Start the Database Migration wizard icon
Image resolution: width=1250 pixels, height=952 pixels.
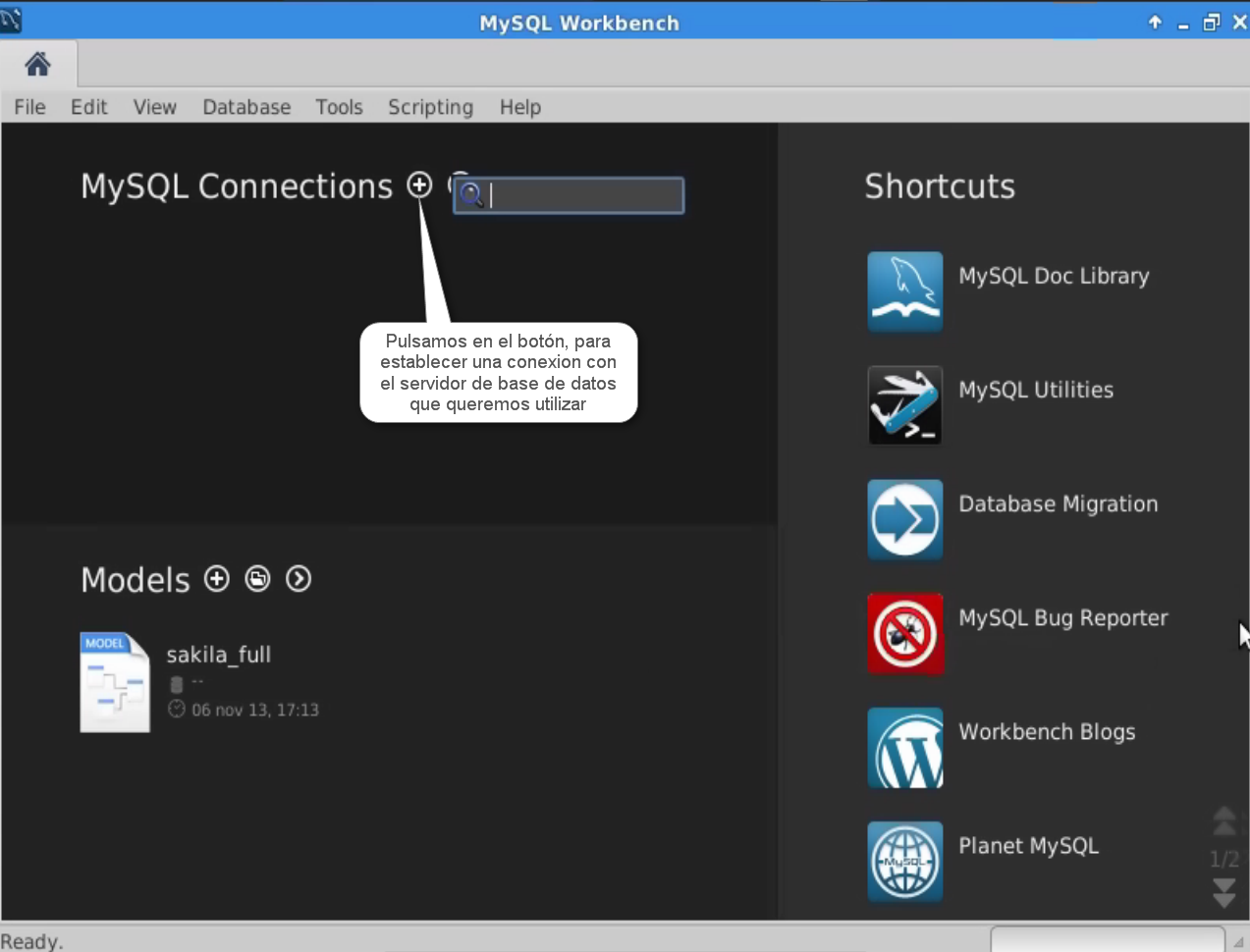coord(903,519)
